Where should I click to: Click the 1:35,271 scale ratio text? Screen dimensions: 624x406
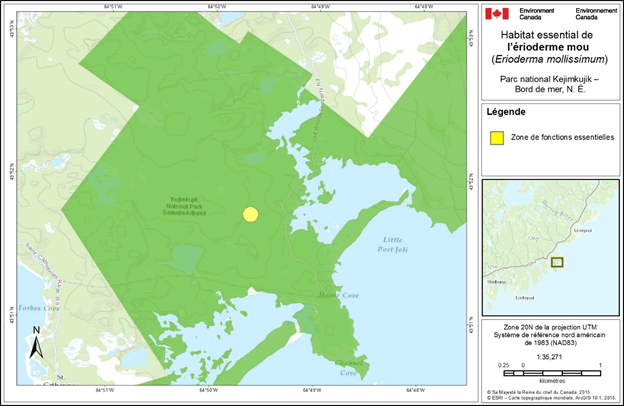tap(547, 355)
